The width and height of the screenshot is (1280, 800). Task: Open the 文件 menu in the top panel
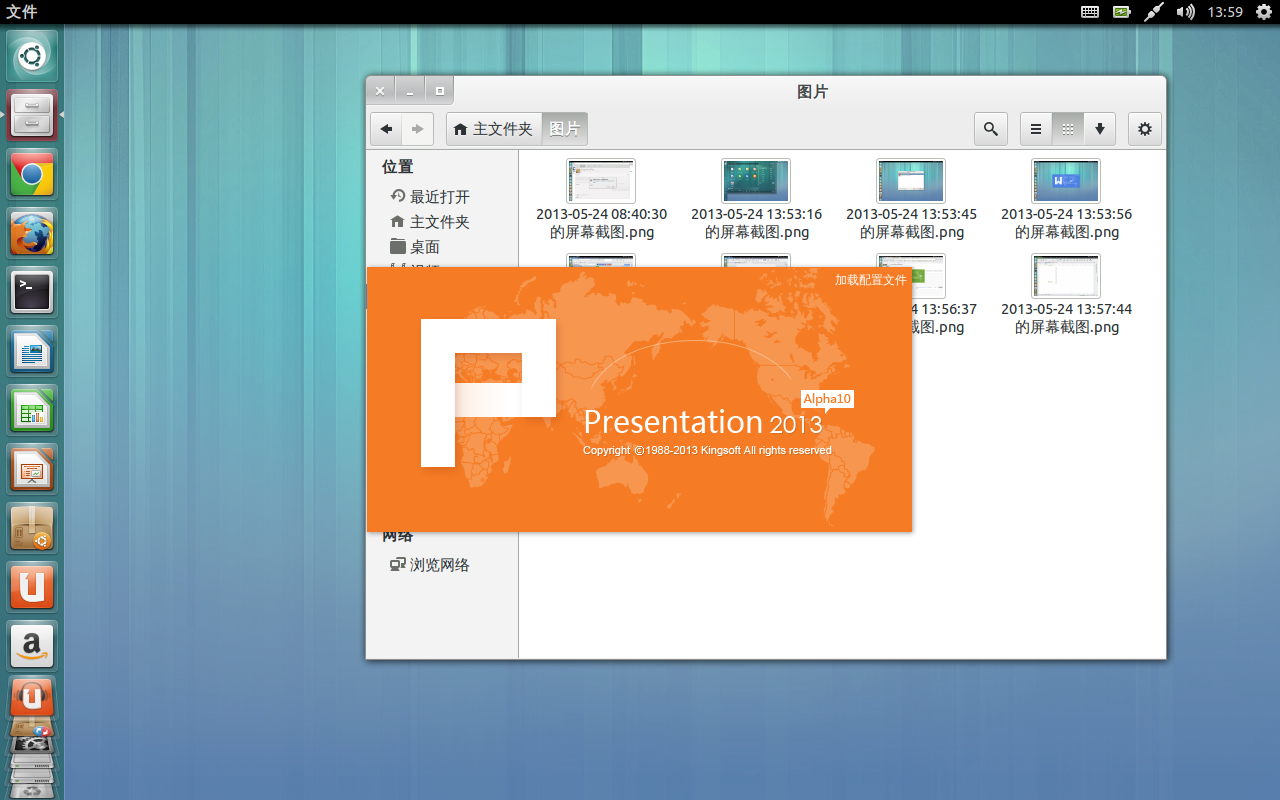(x=22, y=12)
